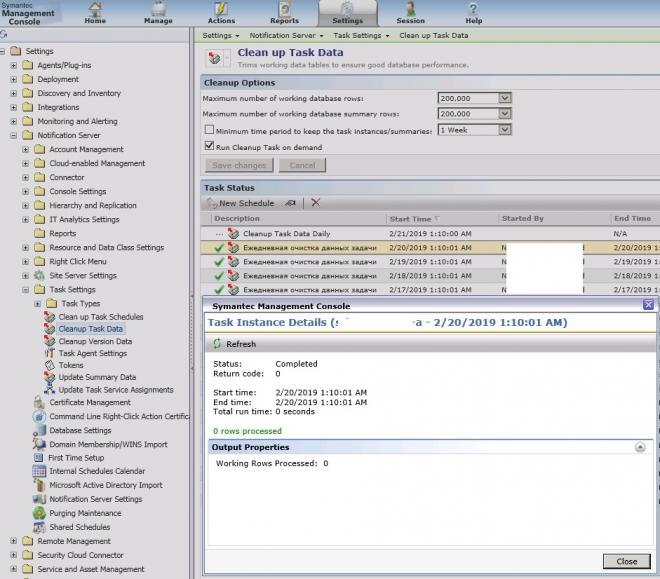Select the Cleanup Task Data tree item
This screenshot has height=579, width=660.
(x=90, y=329)
